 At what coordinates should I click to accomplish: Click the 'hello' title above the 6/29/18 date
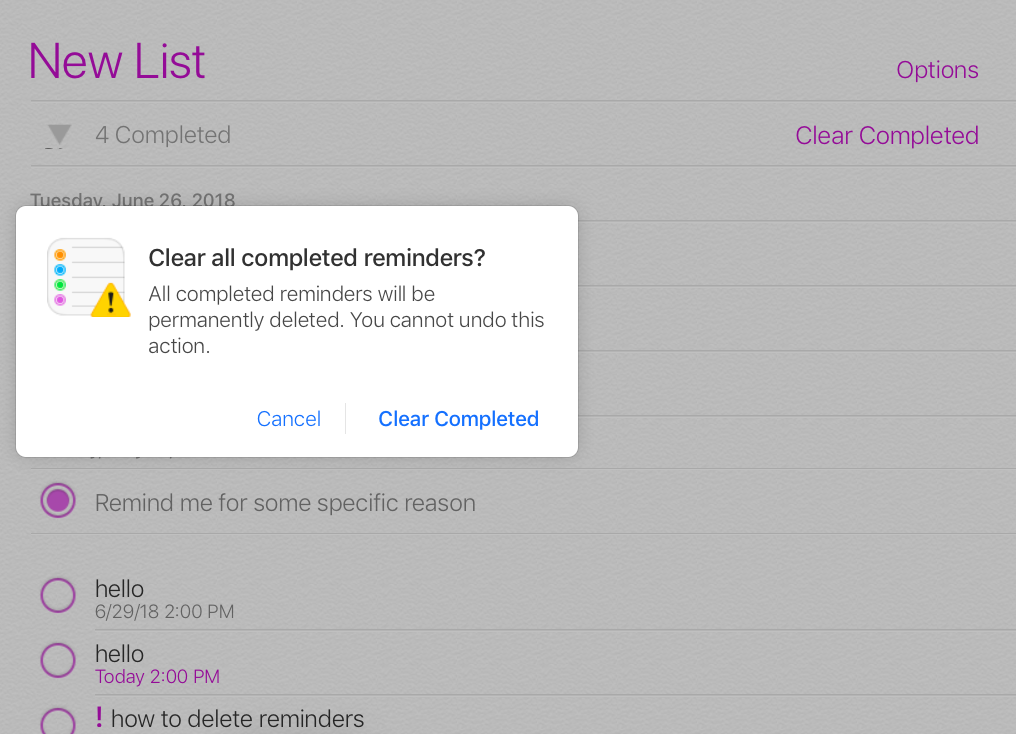(119, 589)
